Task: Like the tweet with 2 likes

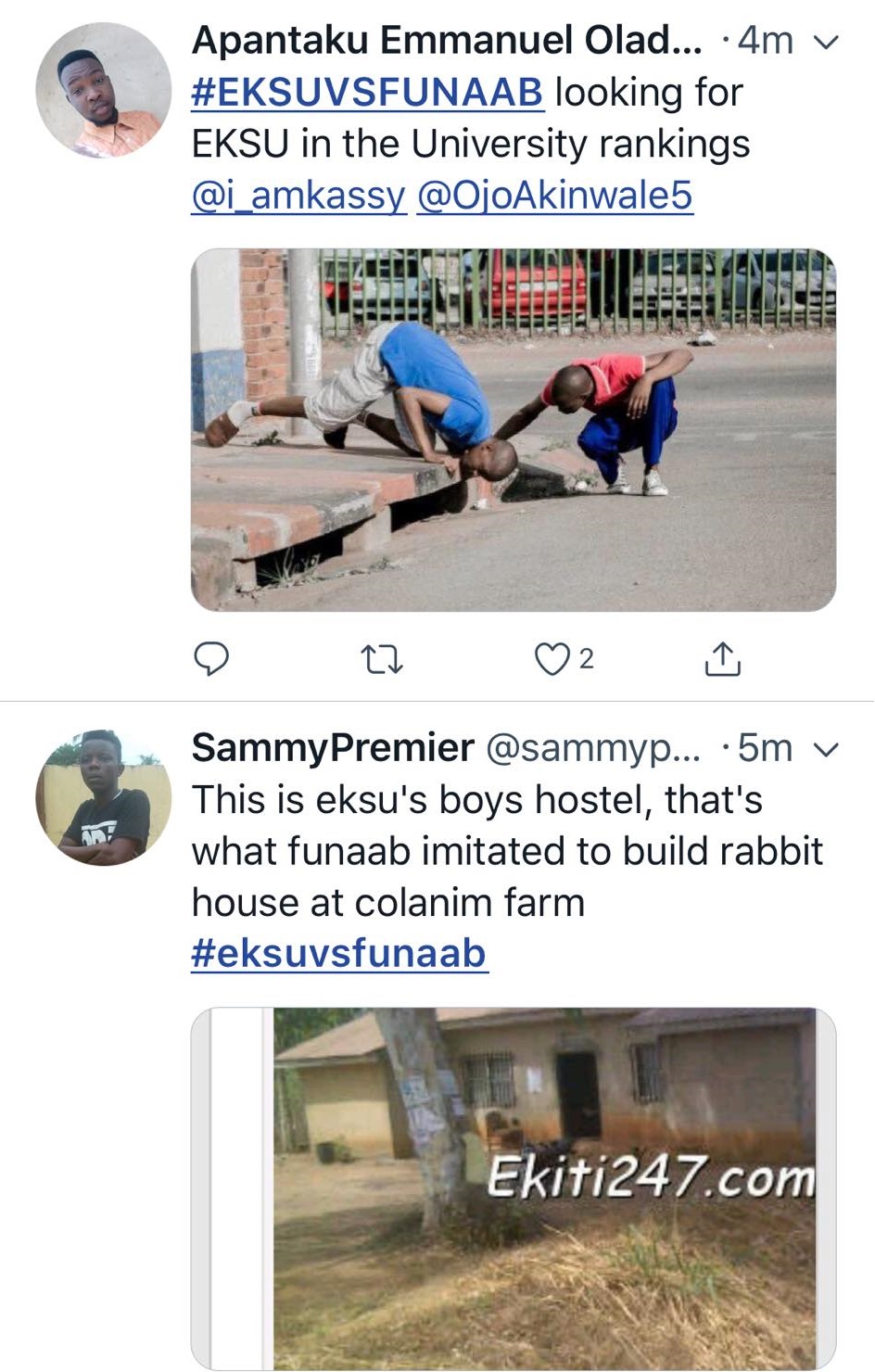Action: [x=553, y=659]
